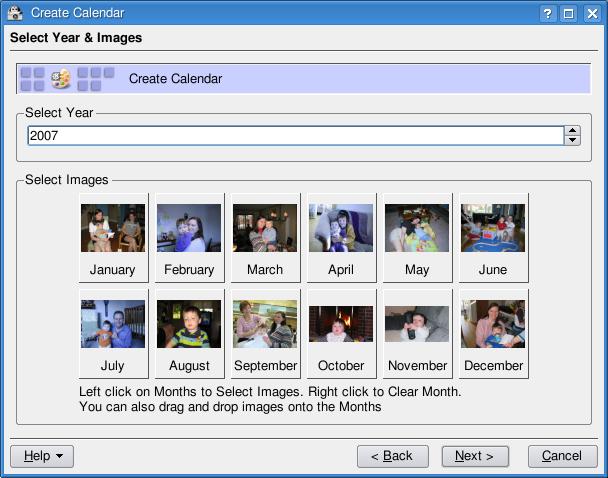Click the title bar help question mark
This screenshot has height=478, width=608.
(x=548, y=13)
